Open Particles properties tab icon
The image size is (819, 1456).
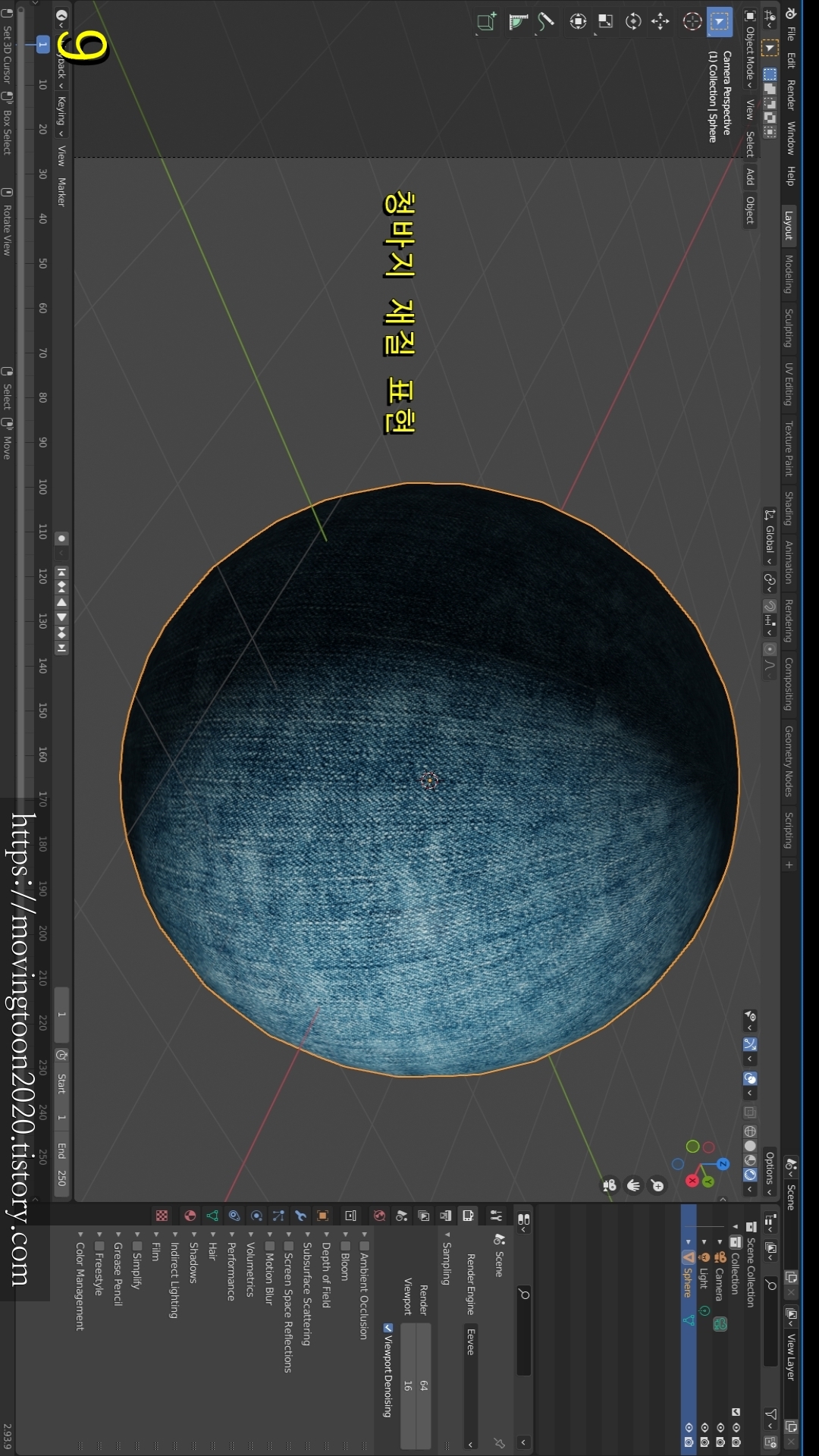tap(278, 1216)
